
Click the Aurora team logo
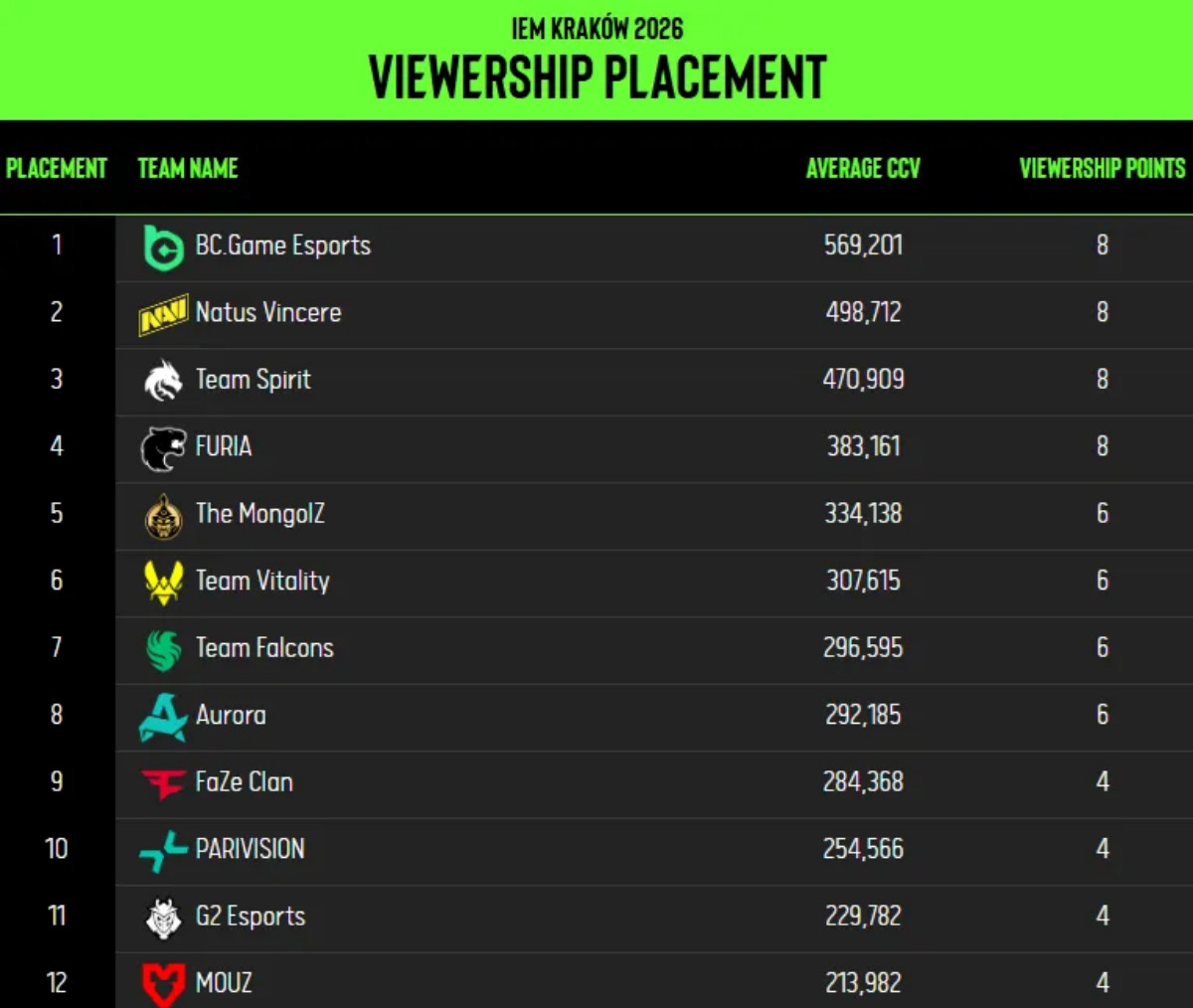[163, 717]
